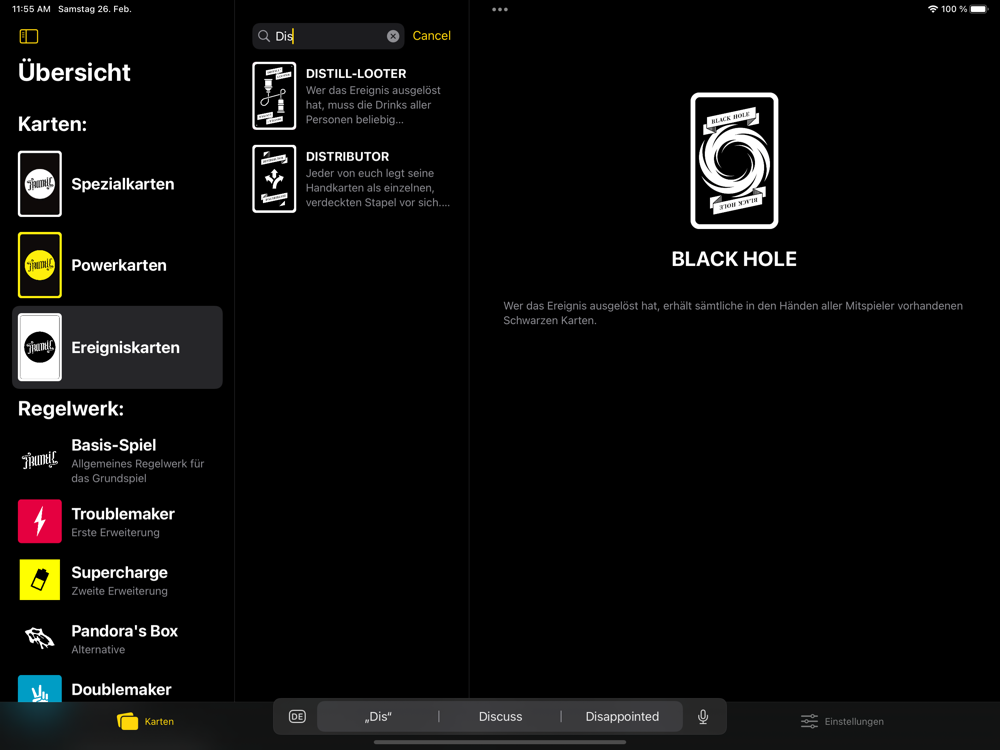Click the Übersicht heading
Screen dimensions: 1000x750
74,72
